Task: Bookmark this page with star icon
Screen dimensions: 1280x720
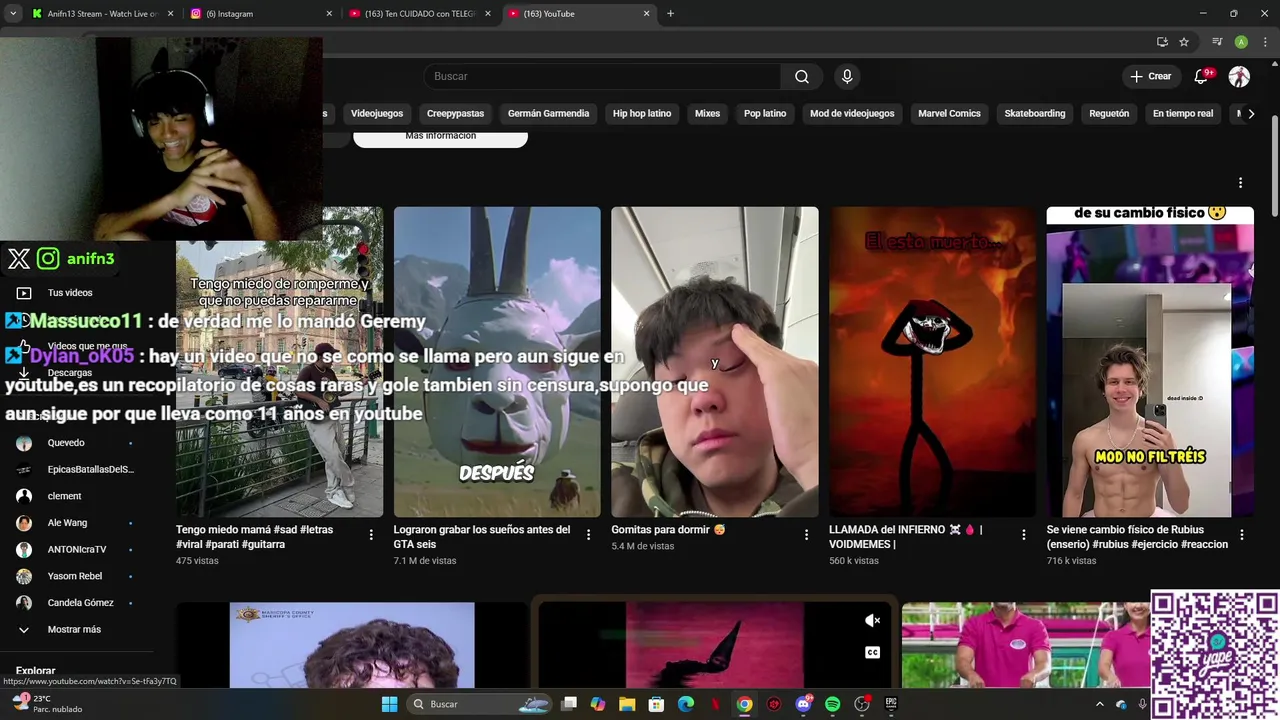Action: coord(1184,42)
